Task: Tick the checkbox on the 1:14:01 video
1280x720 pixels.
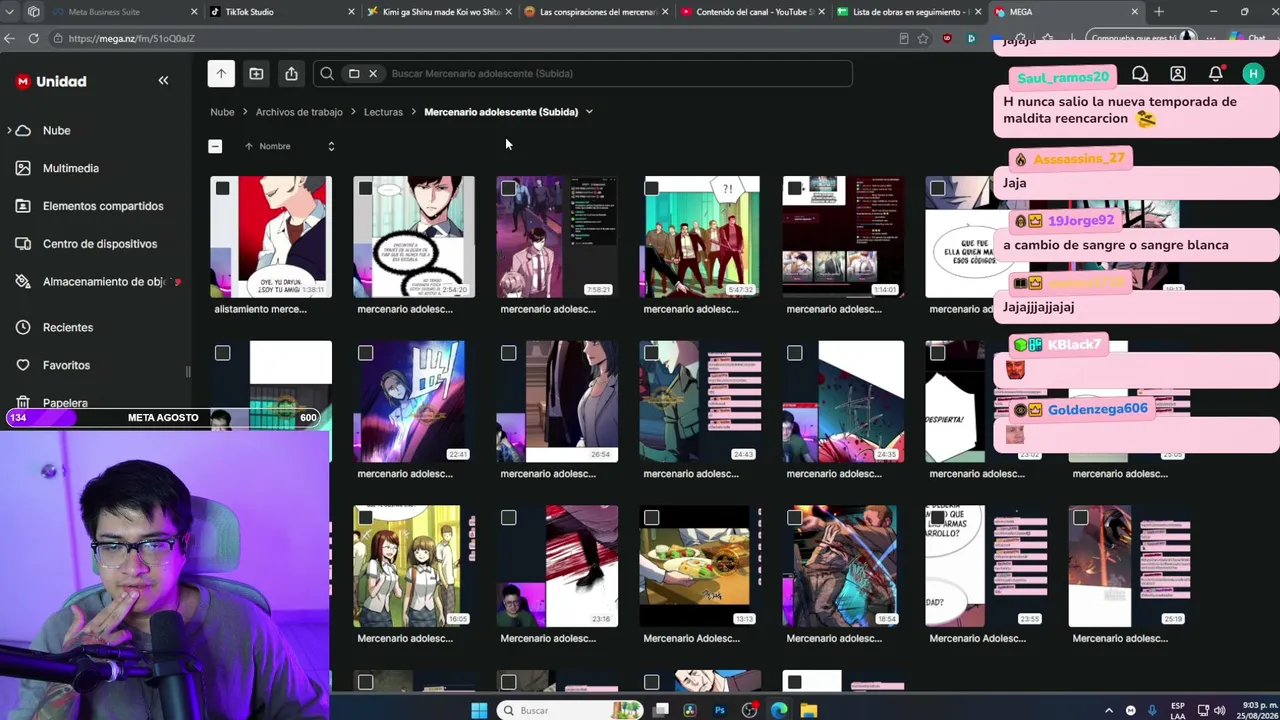Action: click(x=794, y=188)
